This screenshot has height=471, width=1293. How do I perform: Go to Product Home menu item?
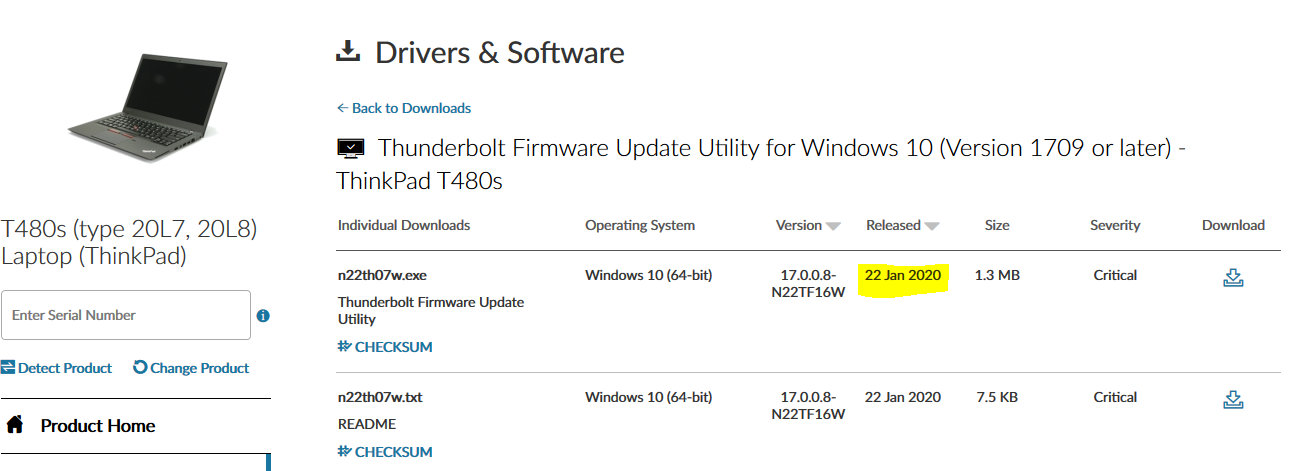[x=98, y=426]
